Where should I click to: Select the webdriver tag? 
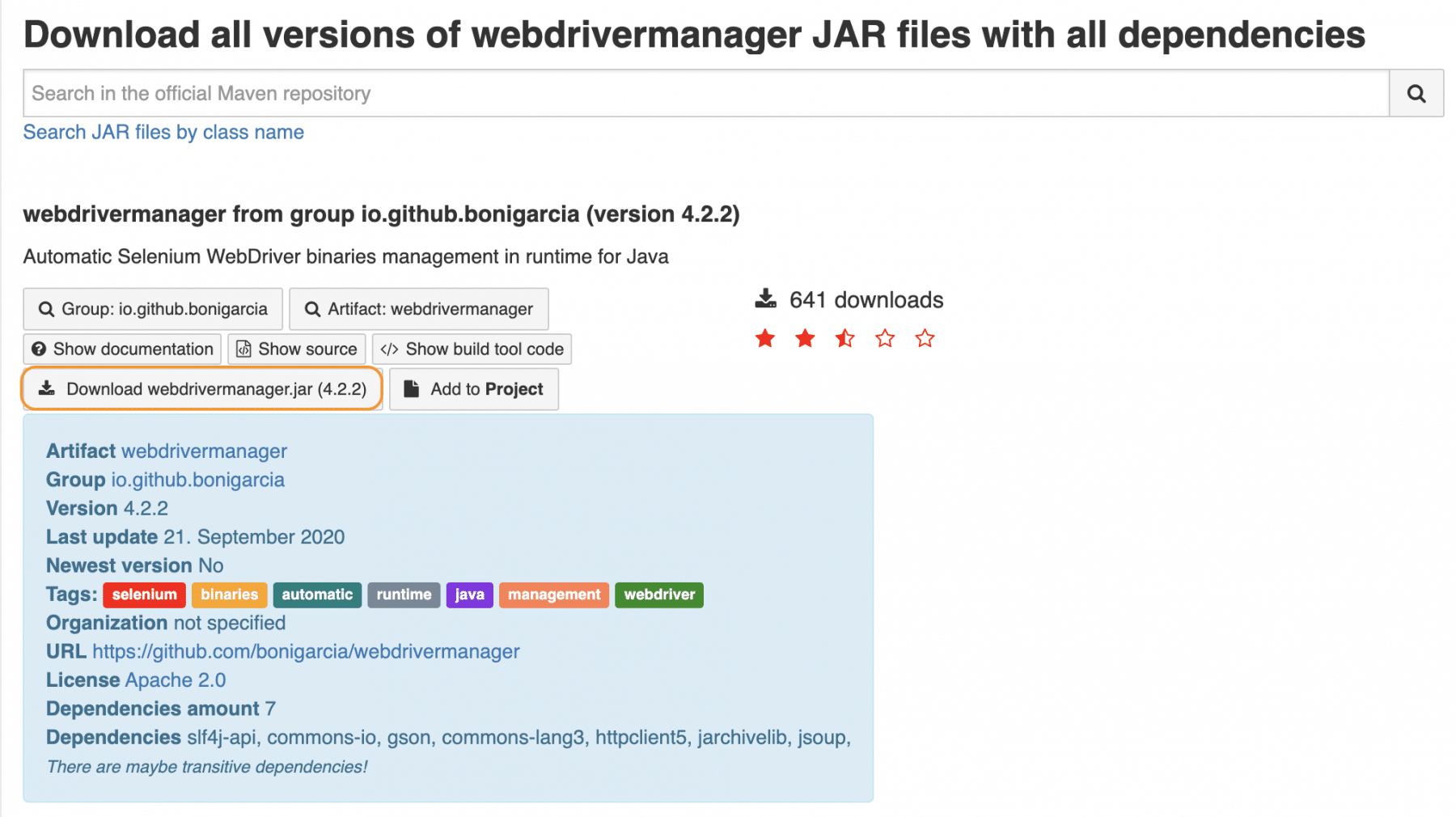coord(658,595)
